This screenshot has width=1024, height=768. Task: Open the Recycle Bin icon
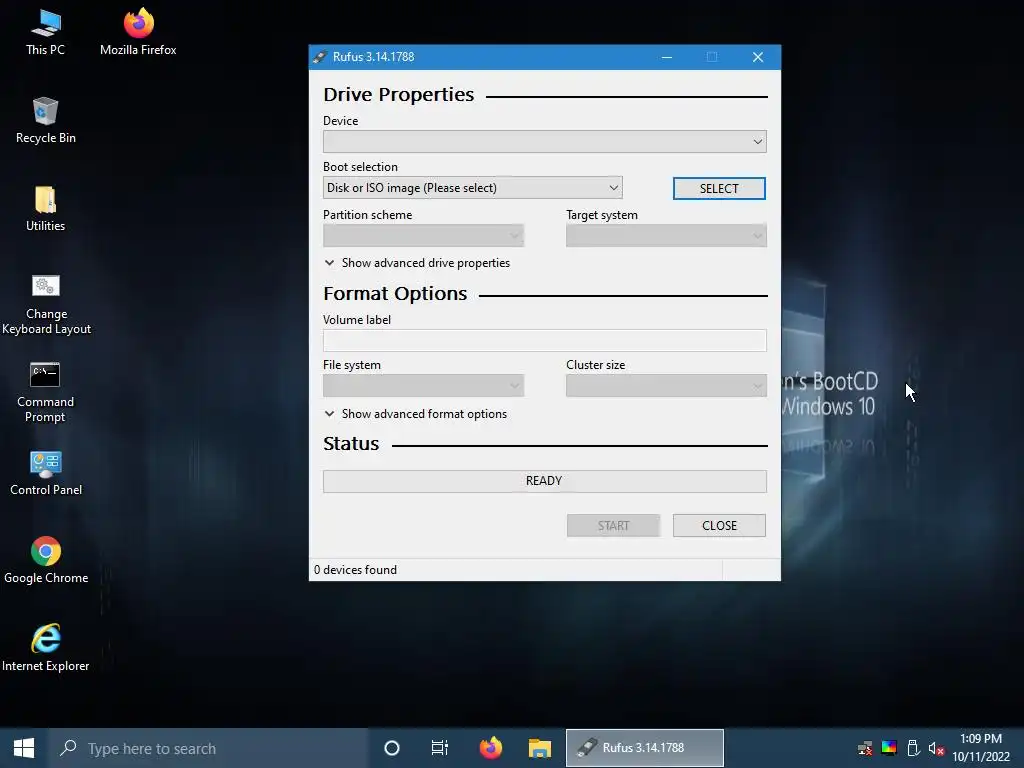coord(46,121)
